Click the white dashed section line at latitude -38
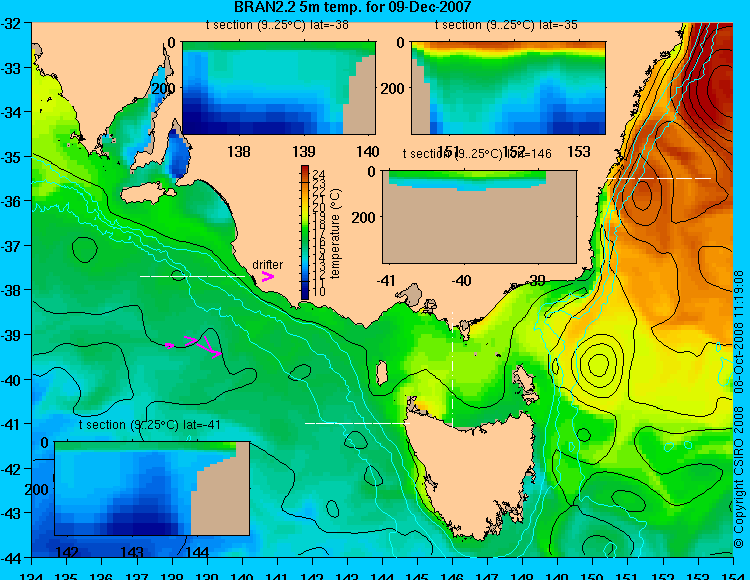750x580 pixels. click(192, 276)
